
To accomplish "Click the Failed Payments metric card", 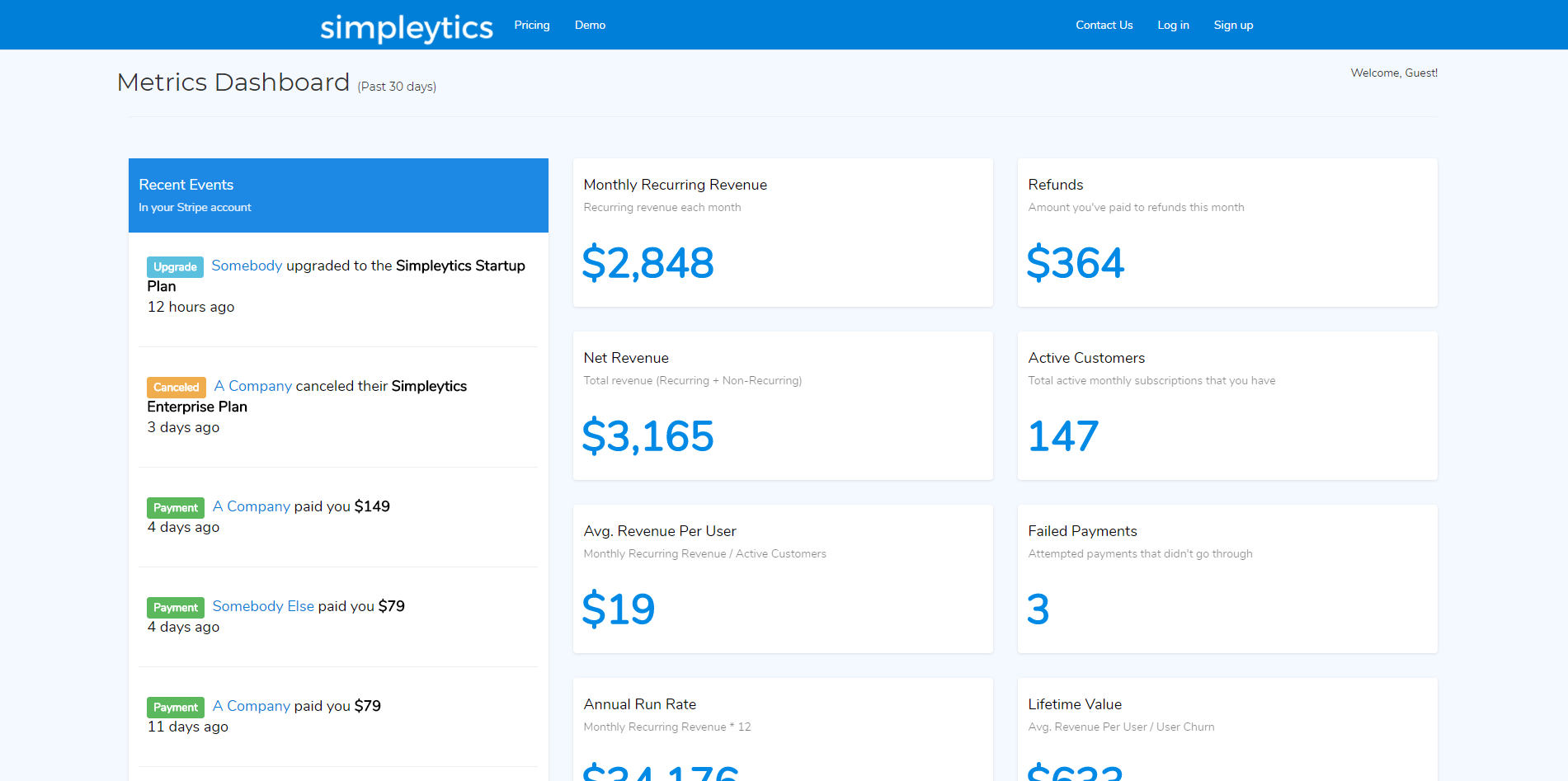I will 1227,578.
